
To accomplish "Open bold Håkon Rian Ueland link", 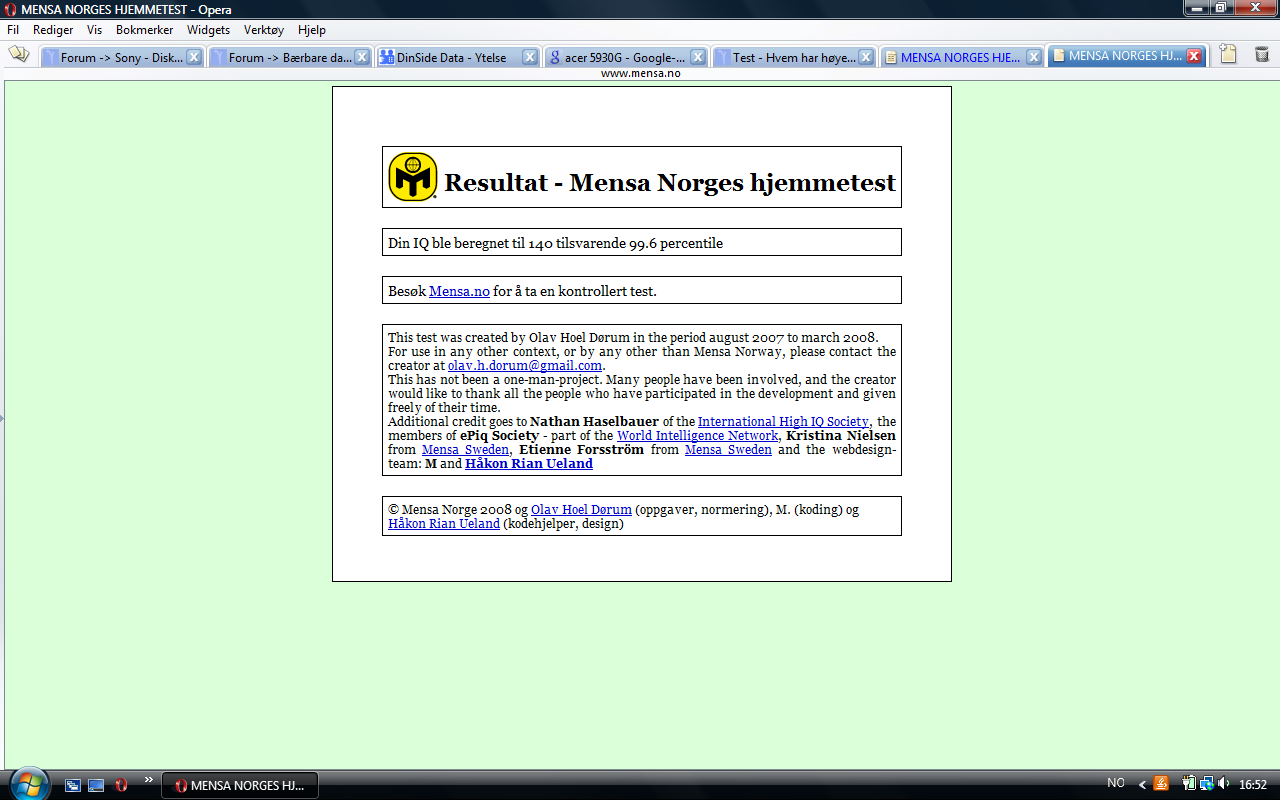I will (529, 464).
